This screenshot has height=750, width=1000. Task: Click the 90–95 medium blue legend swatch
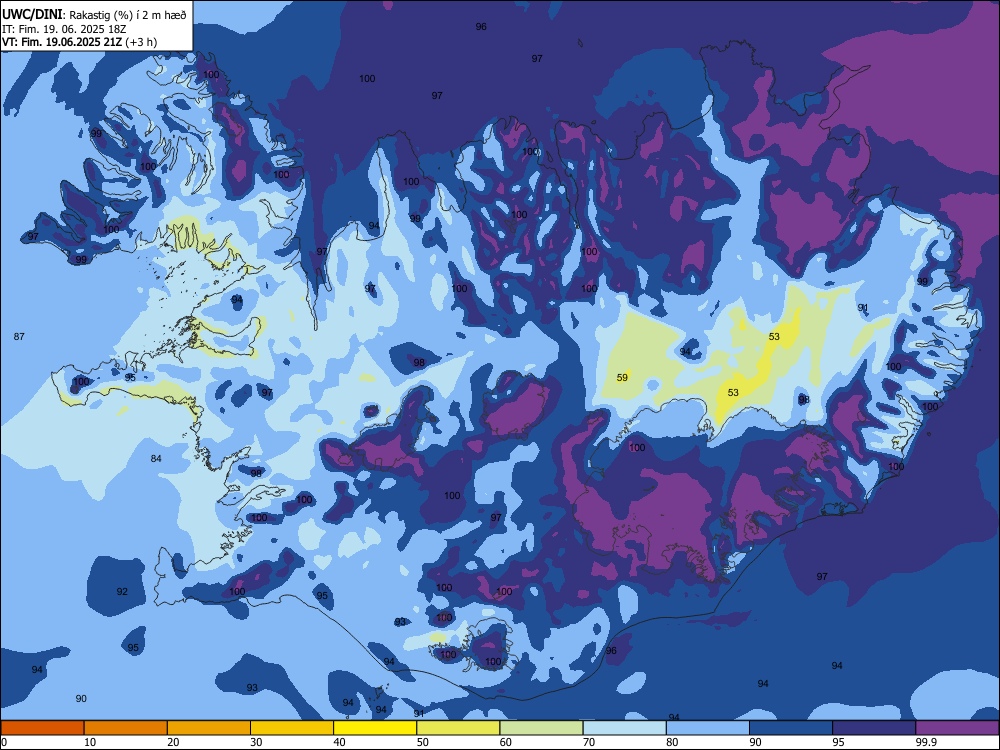pos(791,728)
